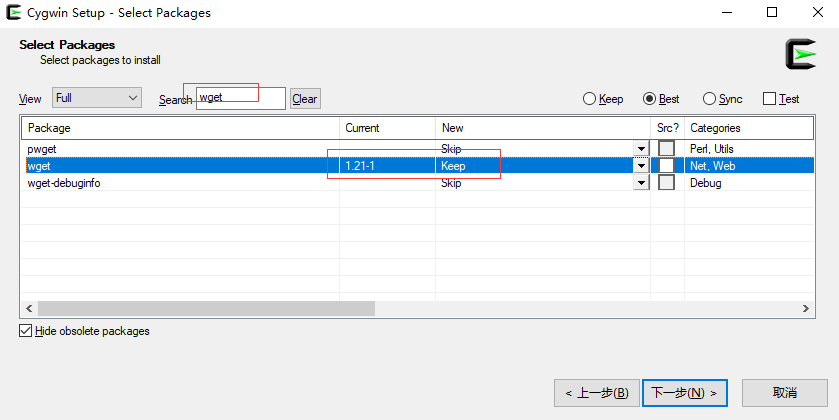Click the Debug category cell
Viewport: 839px width, 420px height.
pyautogui.click(x=706, y=183)
